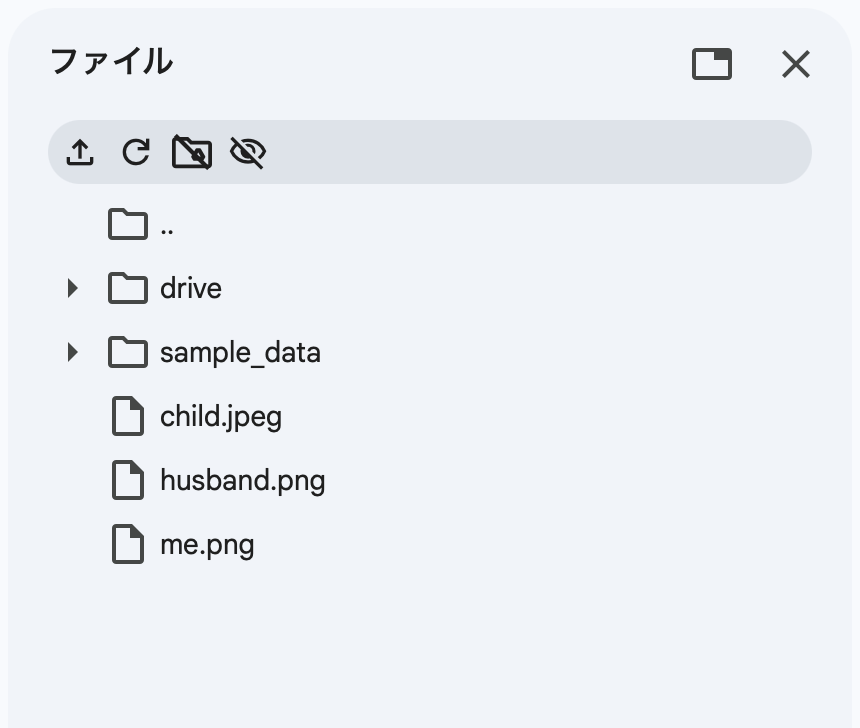
Task: Select the drive folder name
Action: pyautogui.click(x=190, y=288)
